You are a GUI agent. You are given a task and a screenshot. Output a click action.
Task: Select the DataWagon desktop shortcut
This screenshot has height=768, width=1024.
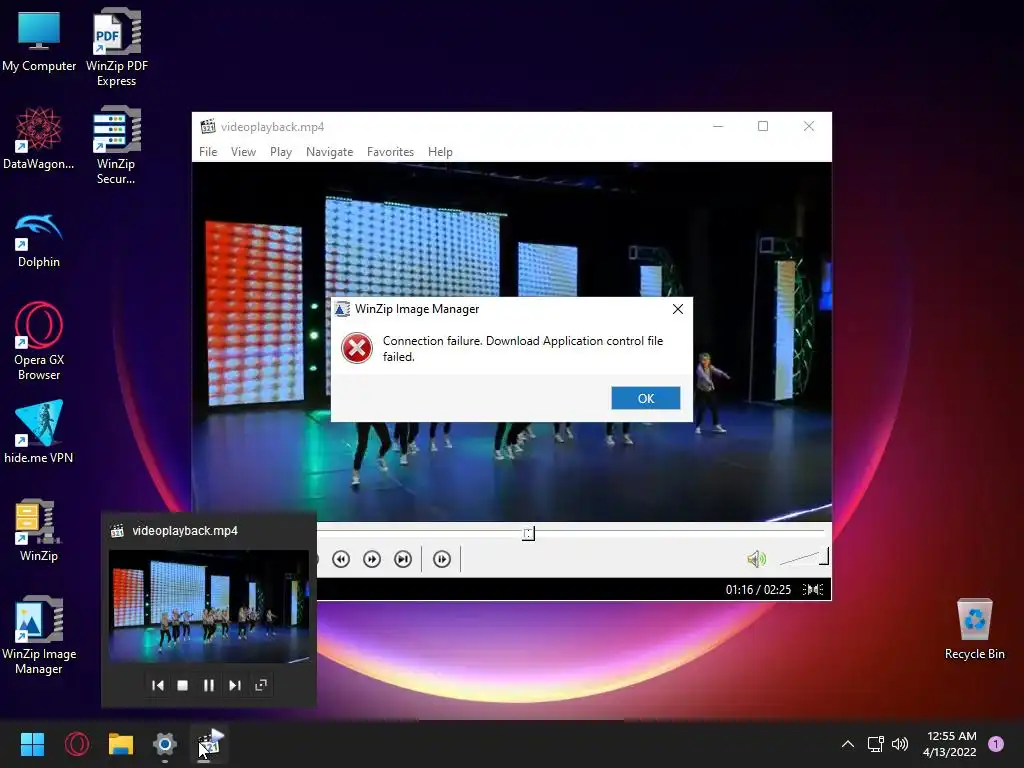(39, 138)
